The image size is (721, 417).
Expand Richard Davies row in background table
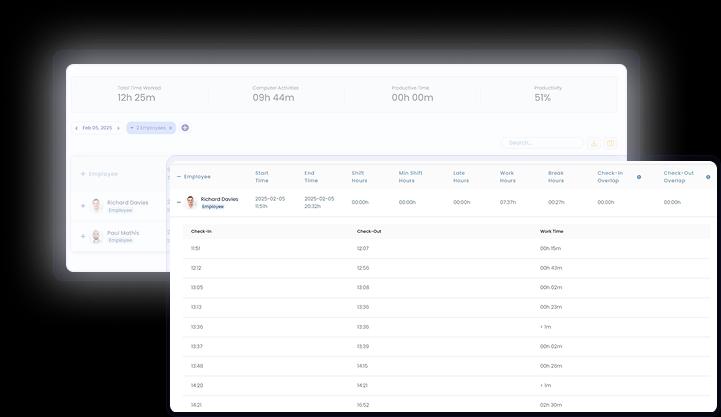click(x=83, y=205)
